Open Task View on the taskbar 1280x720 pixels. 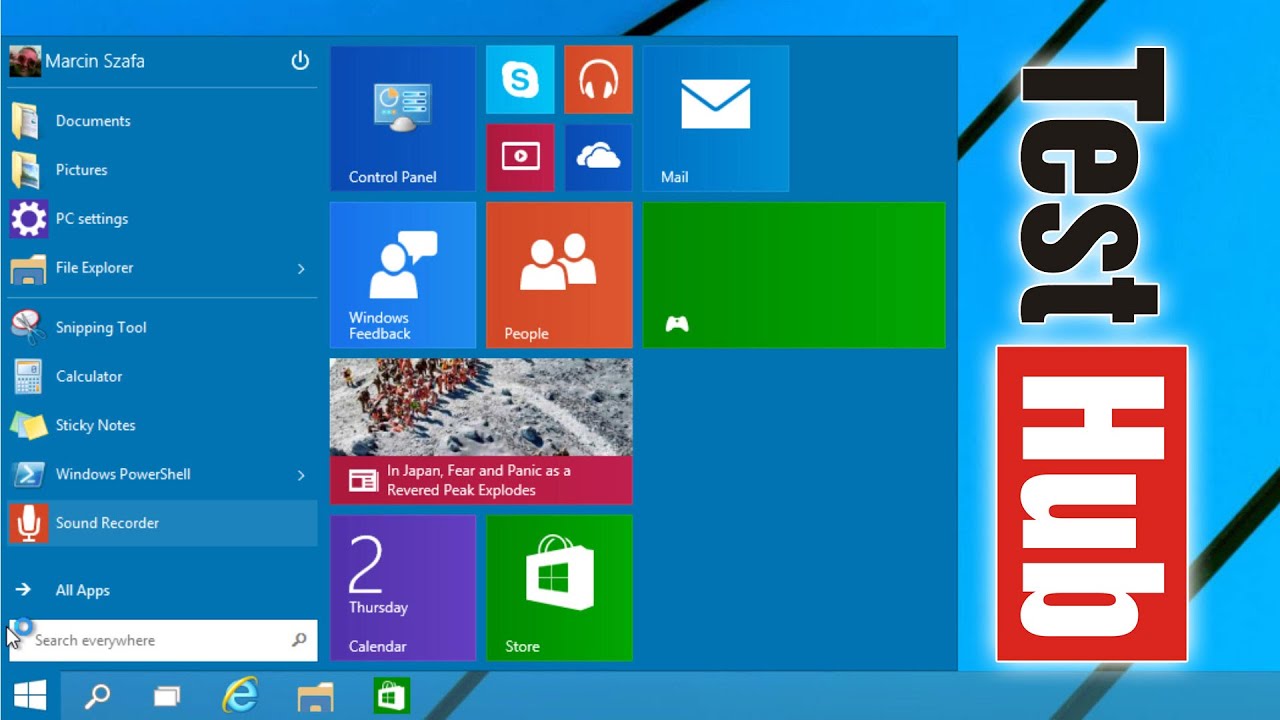pyautogui.click(x=167, y=695)
